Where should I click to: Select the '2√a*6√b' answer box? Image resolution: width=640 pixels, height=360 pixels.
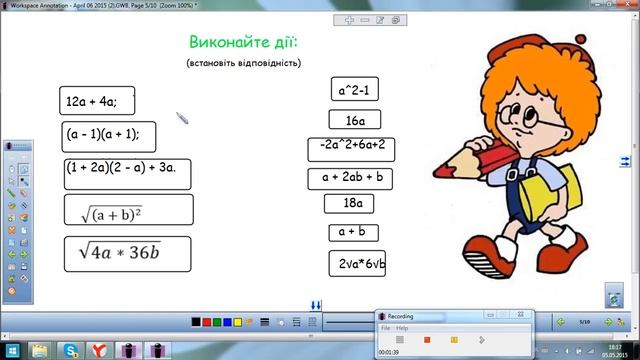[357, 263]
